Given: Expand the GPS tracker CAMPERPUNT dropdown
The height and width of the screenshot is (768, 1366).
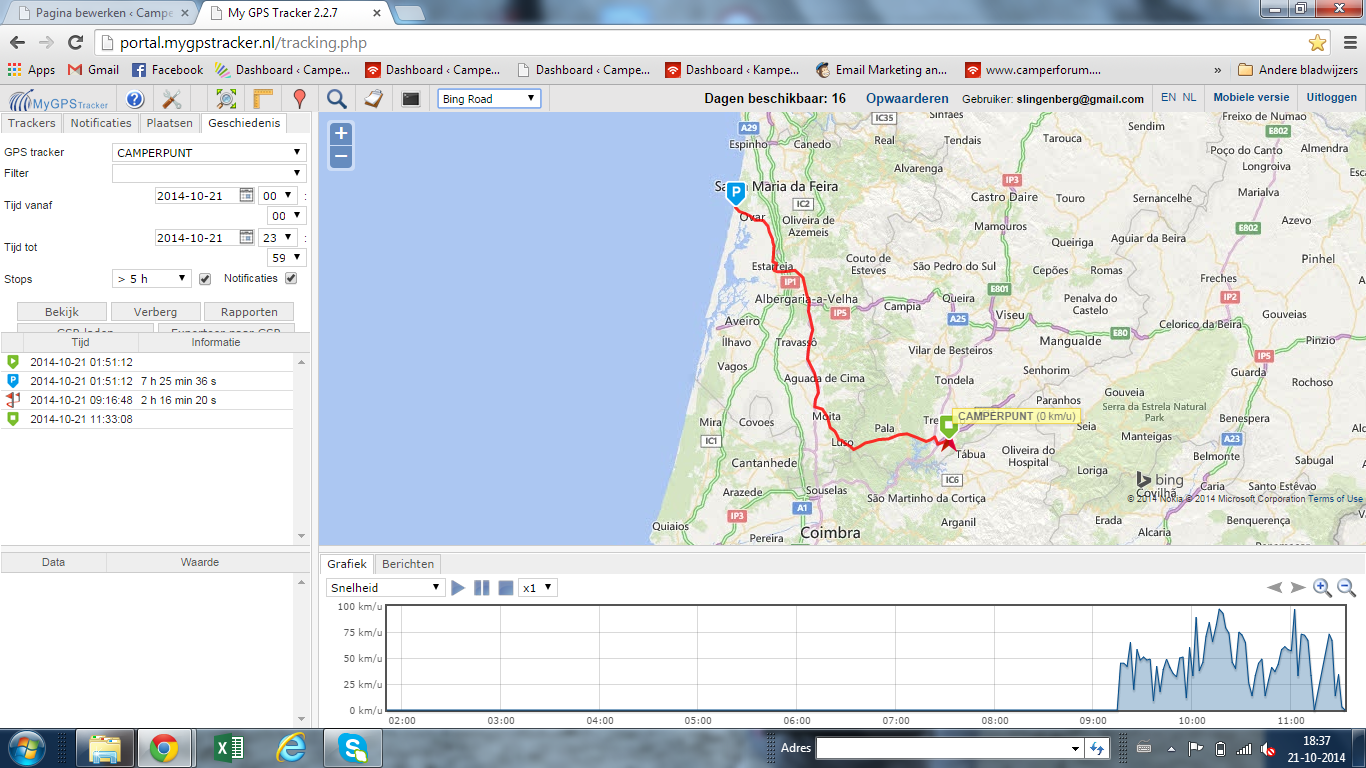Looking at the screenshot, I should (x=209, y=153).
